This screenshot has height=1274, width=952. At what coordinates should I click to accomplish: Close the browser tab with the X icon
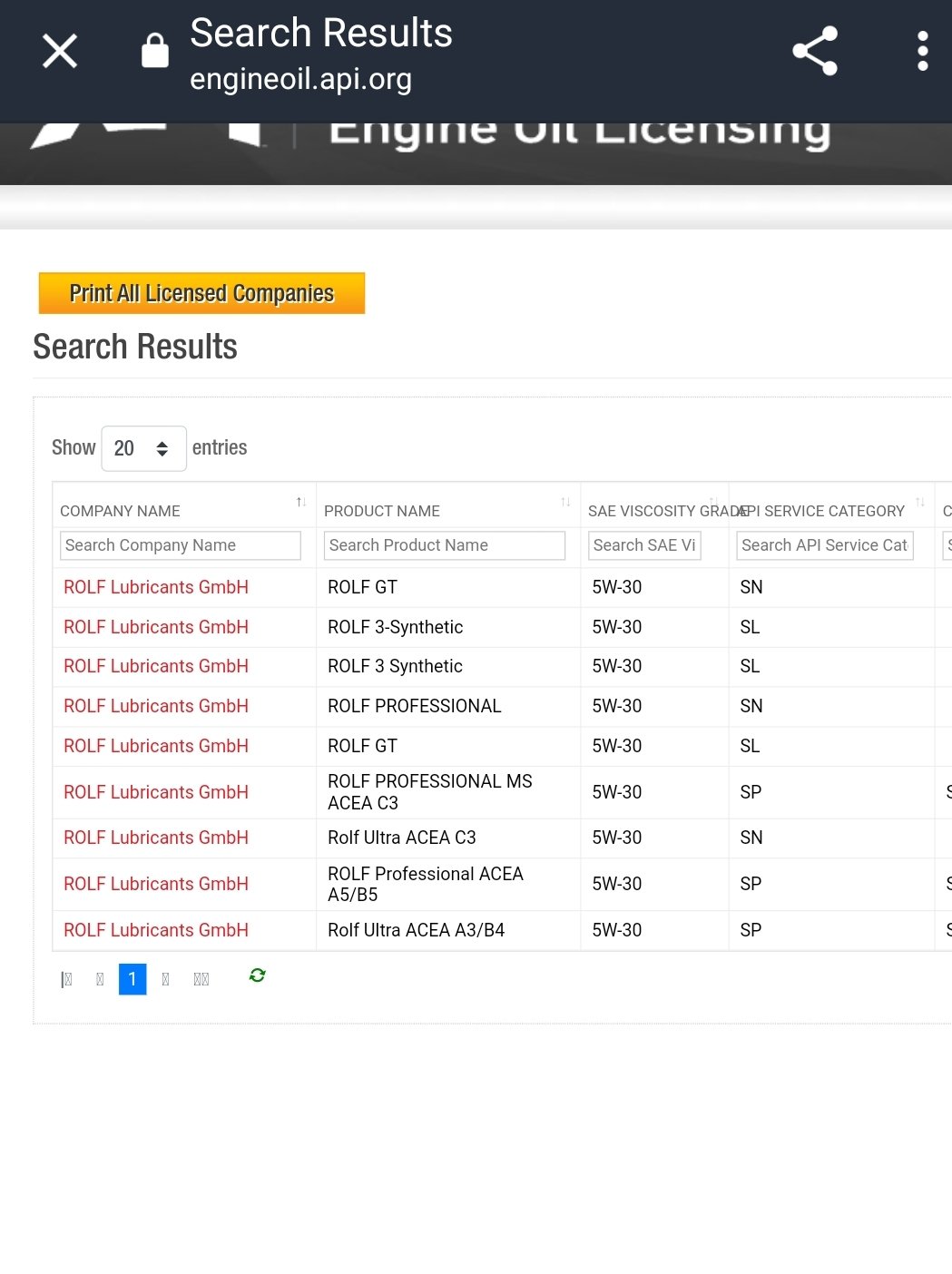click(60, 51)
